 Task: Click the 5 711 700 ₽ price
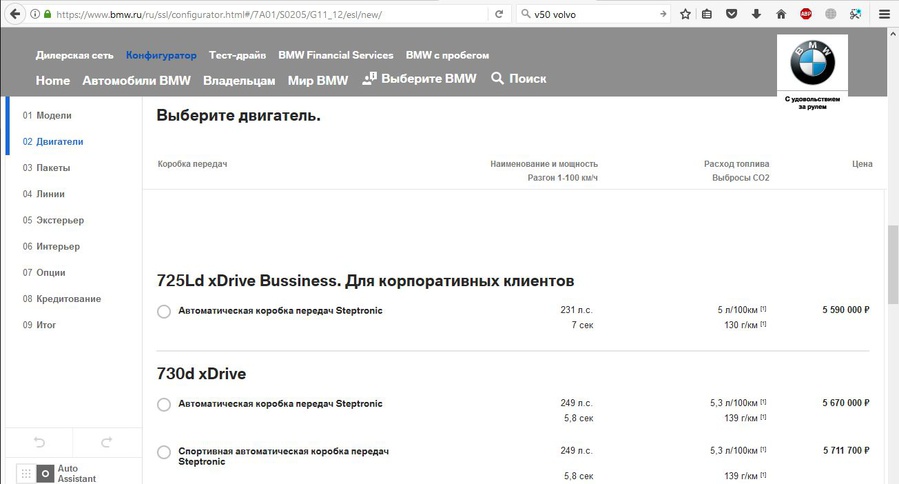coord(846,451)
